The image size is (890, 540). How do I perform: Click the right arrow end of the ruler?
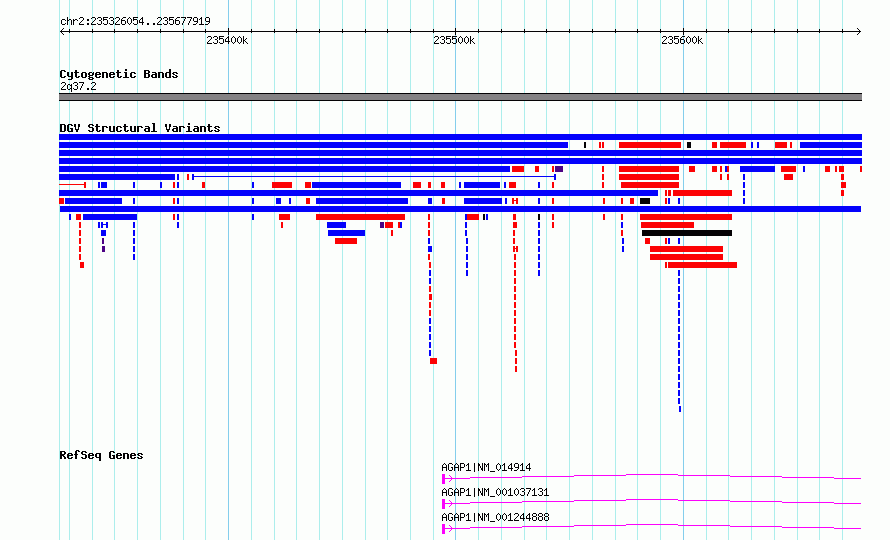click(858, 31)
